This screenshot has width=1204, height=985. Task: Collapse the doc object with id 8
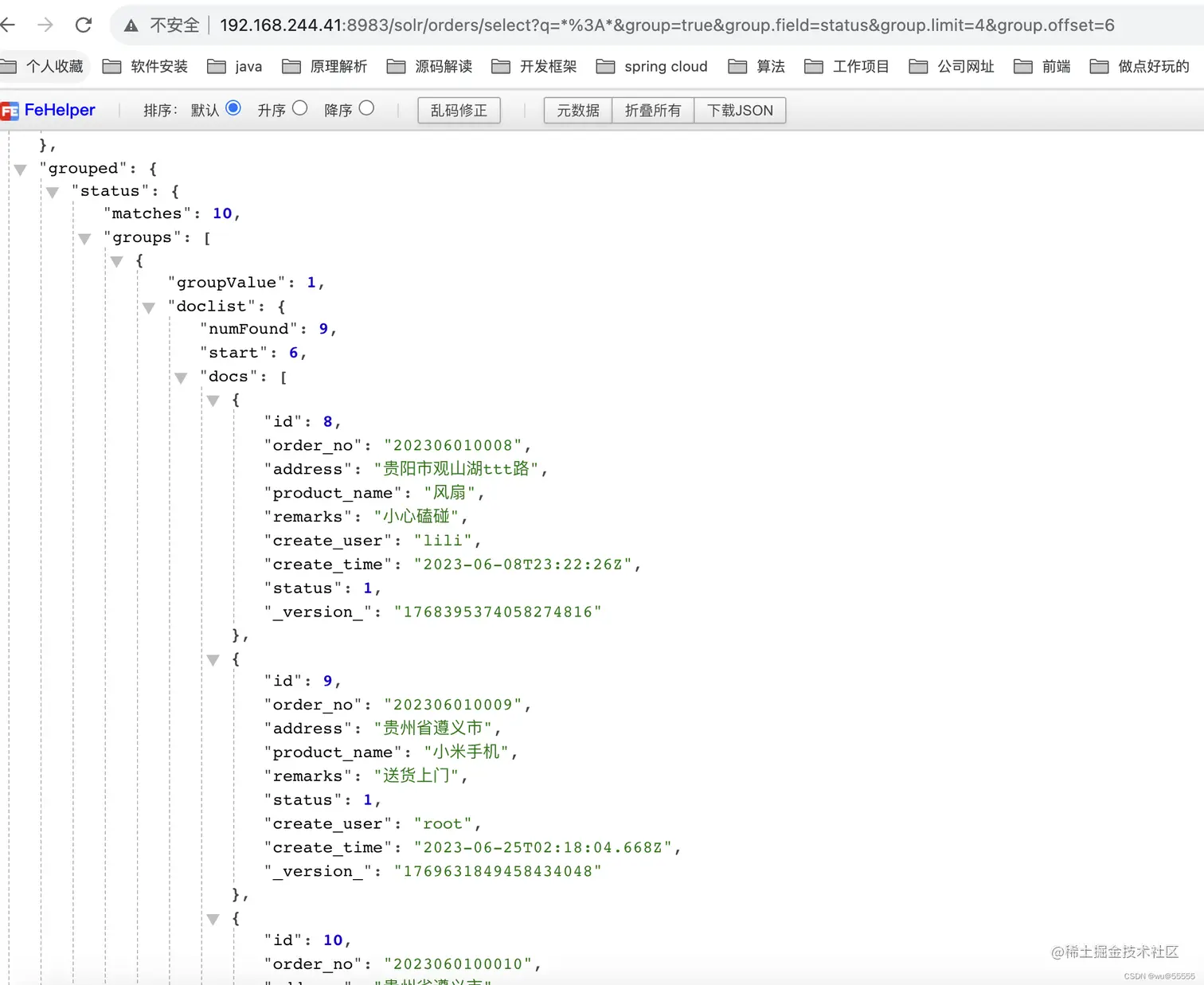pyautogui.click(x=213, y=401)
